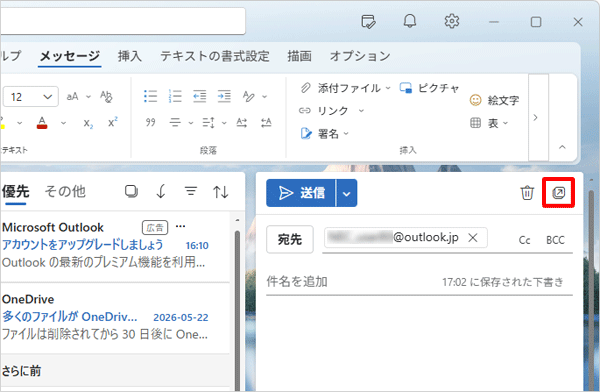Switch to the 優先 inbox tab
Viewport: 600px width, 392px height.
point(15,191)
